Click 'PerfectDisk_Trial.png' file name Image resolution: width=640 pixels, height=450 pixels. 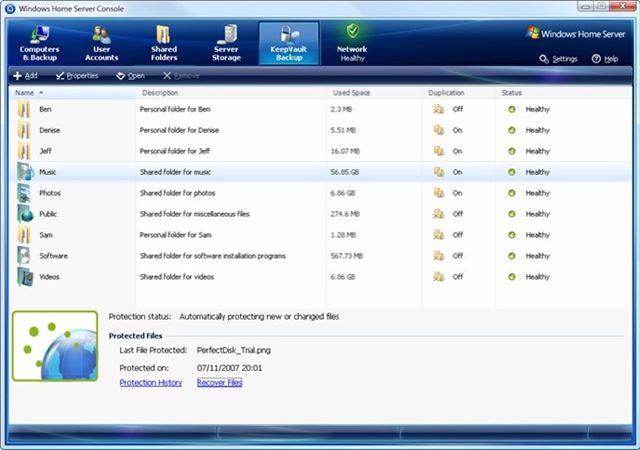tap(234, 350)
